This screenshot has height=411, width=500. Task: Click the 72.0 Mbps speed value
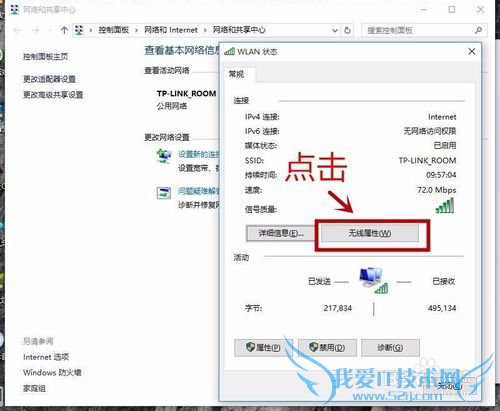(437, 190)
